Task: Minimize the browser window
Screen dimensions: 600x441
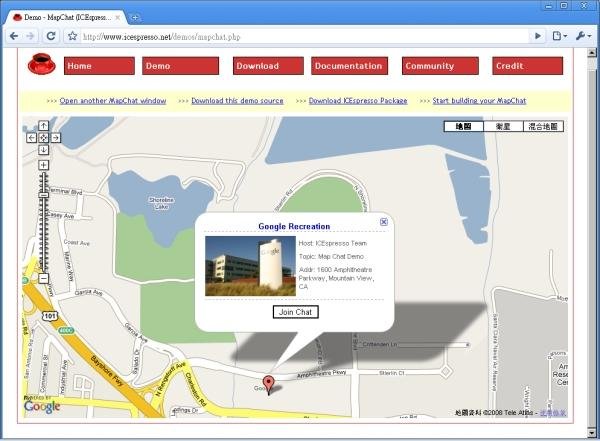Action: pos(549,5)
